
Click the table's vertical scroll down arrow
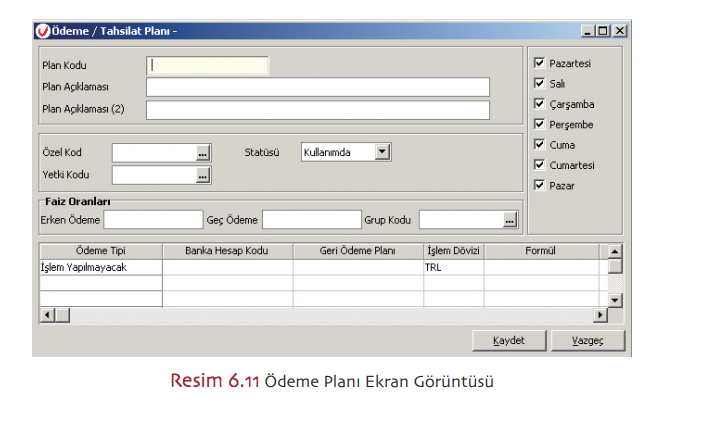coord(615,299)
